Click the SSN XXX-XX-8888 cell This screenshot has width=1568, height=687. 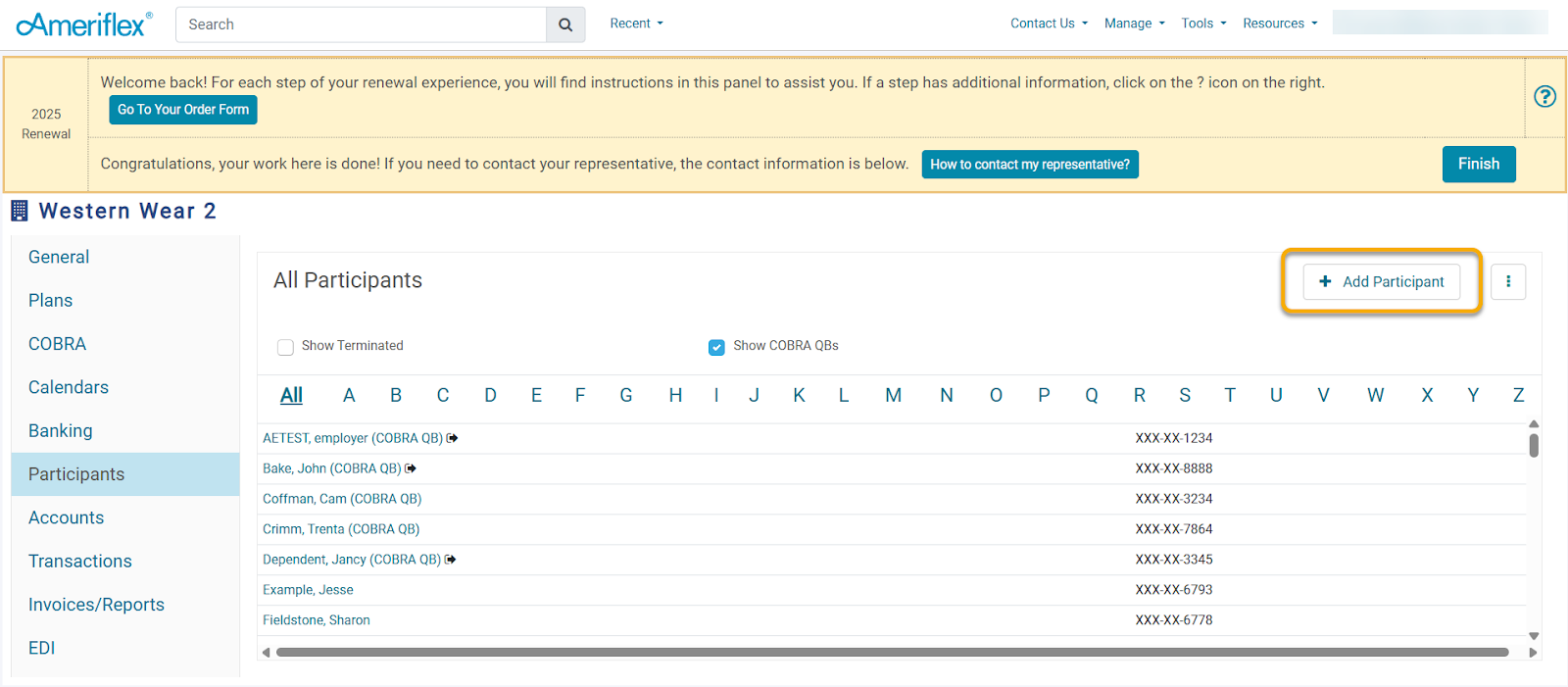(1174, 468)
